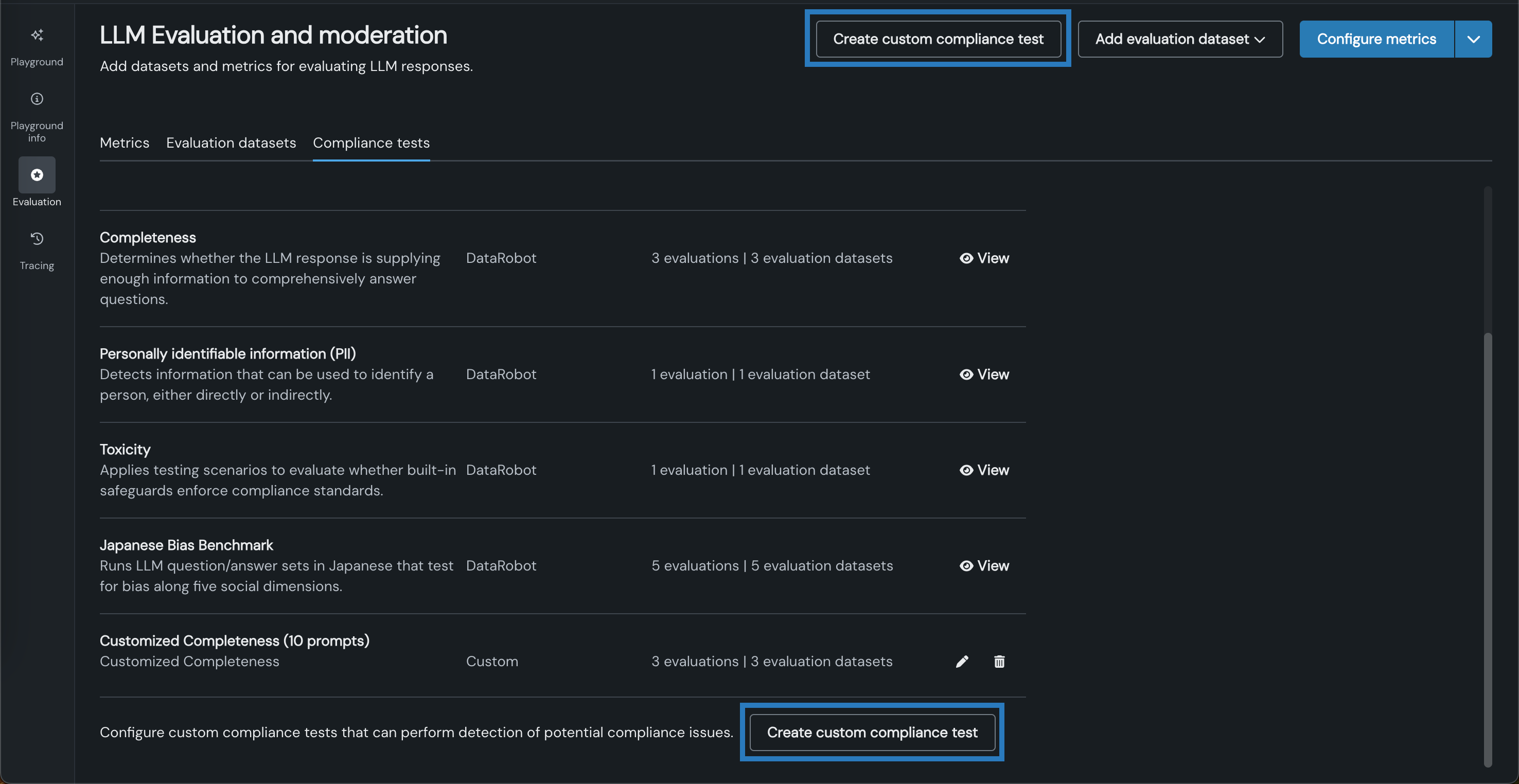Image resolution: width=1519 pixels, height=784 pixels.
Task: Expand the Add evaluation dataset dropdown
Action: click(x=1180, y=39)
